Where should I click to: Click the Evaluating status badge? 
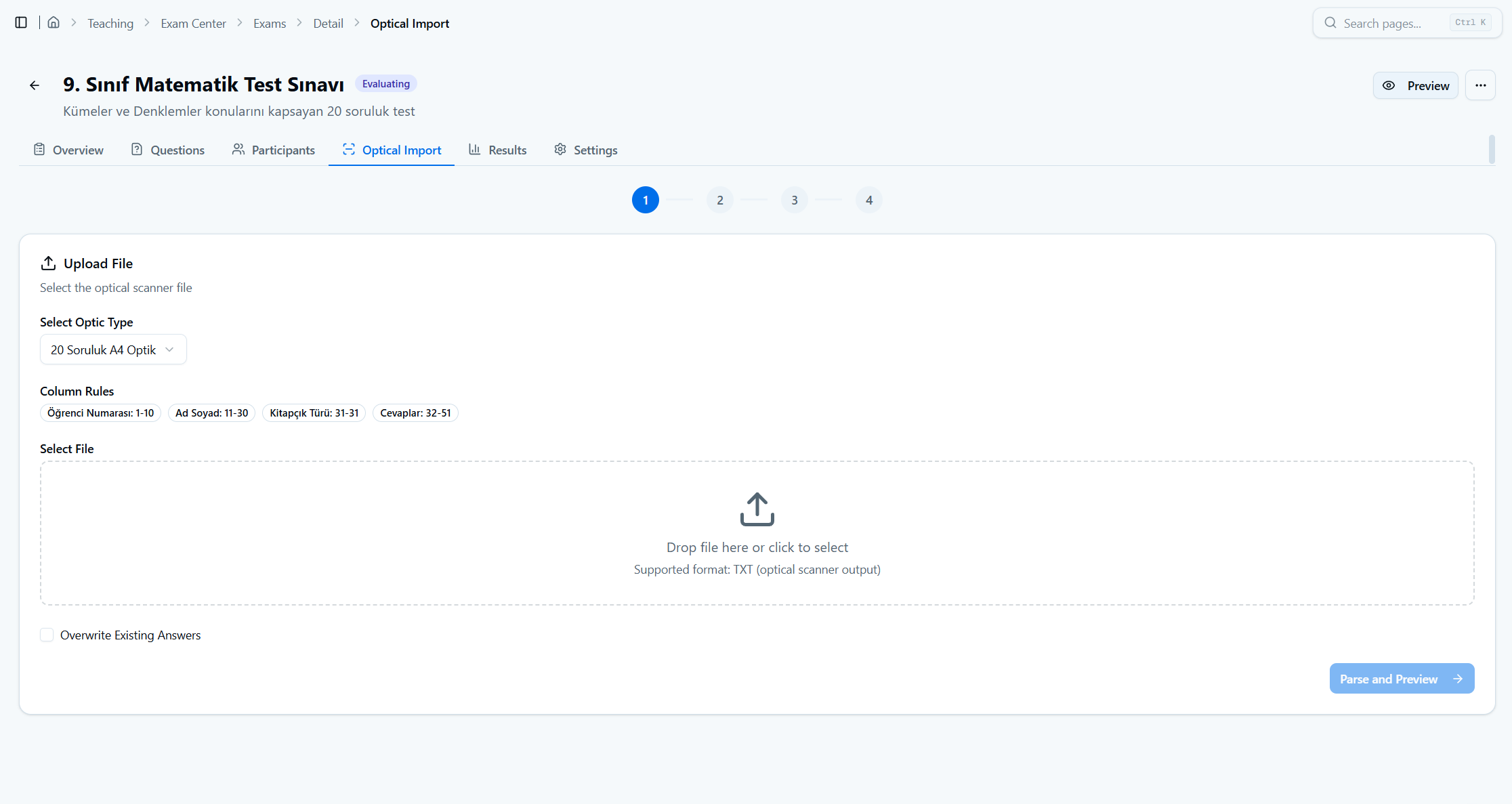pos(385,84)
